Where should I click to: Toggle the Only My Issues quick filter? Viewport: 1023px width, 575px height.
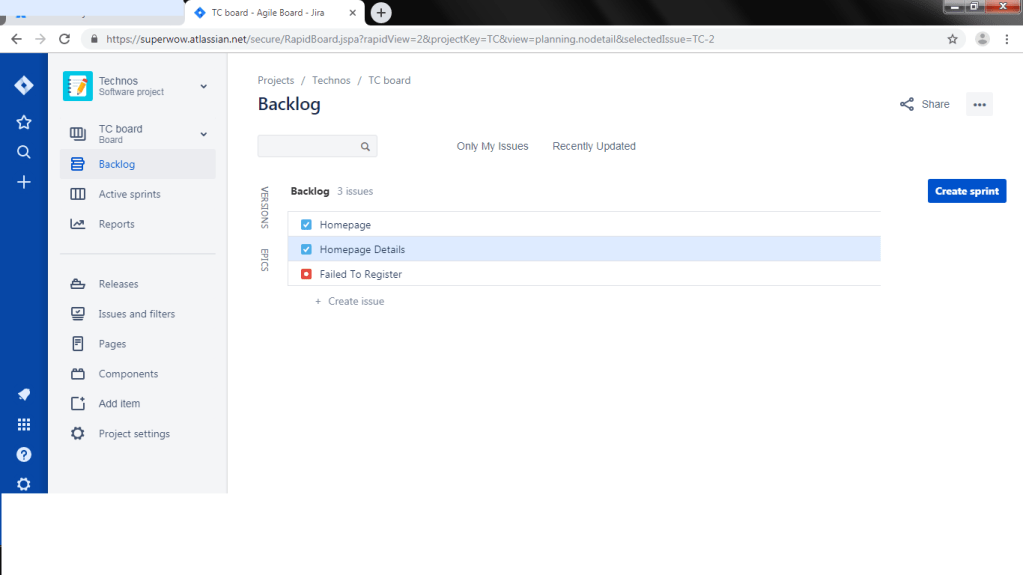pos(492,146)
